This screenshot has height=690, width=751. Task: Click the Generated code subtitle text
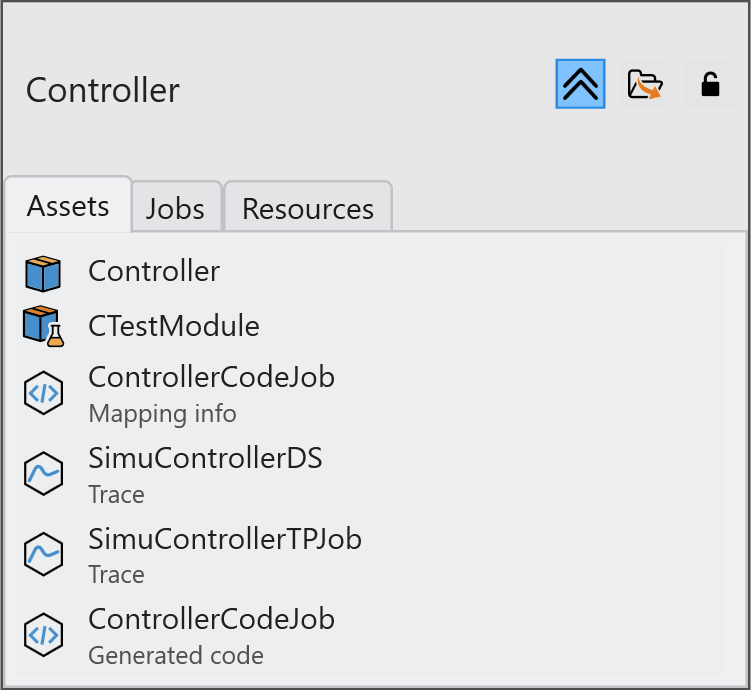click(176, 656)
